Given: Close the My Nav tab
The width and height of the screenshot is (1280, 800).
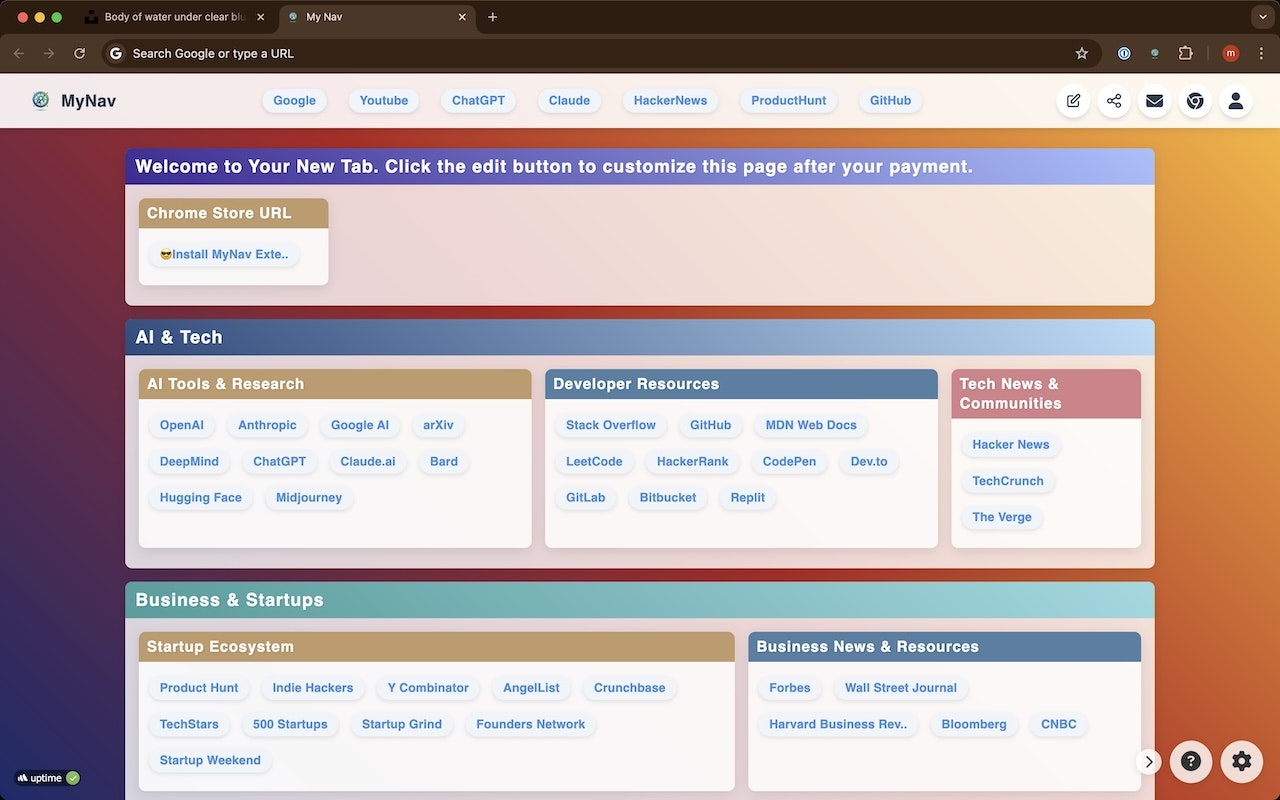Looking at the screenshot, I should click(463, 17).
